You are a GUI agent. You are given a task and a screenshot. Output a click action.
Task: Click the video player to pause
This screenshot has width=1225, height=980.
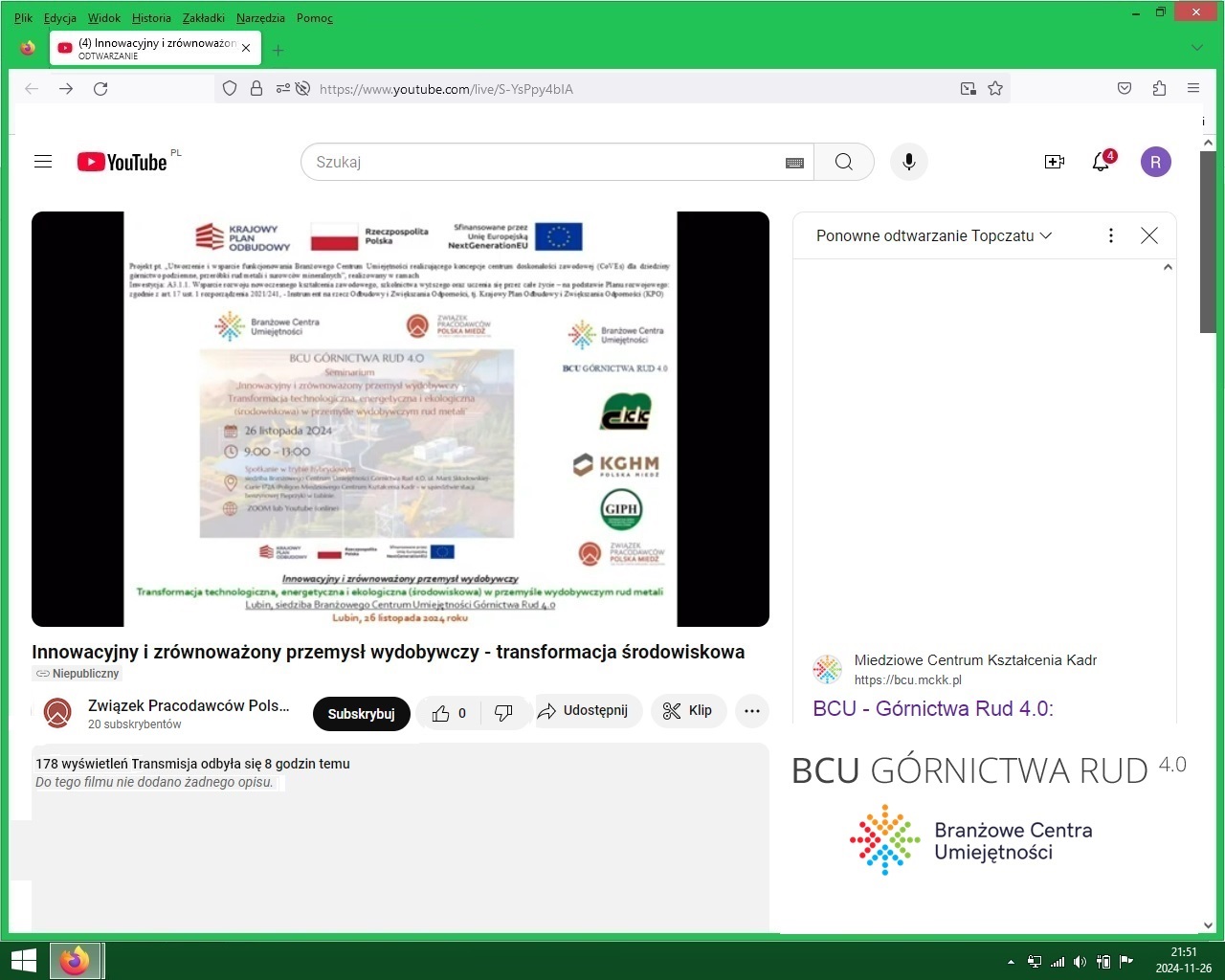tap(400, 419)
